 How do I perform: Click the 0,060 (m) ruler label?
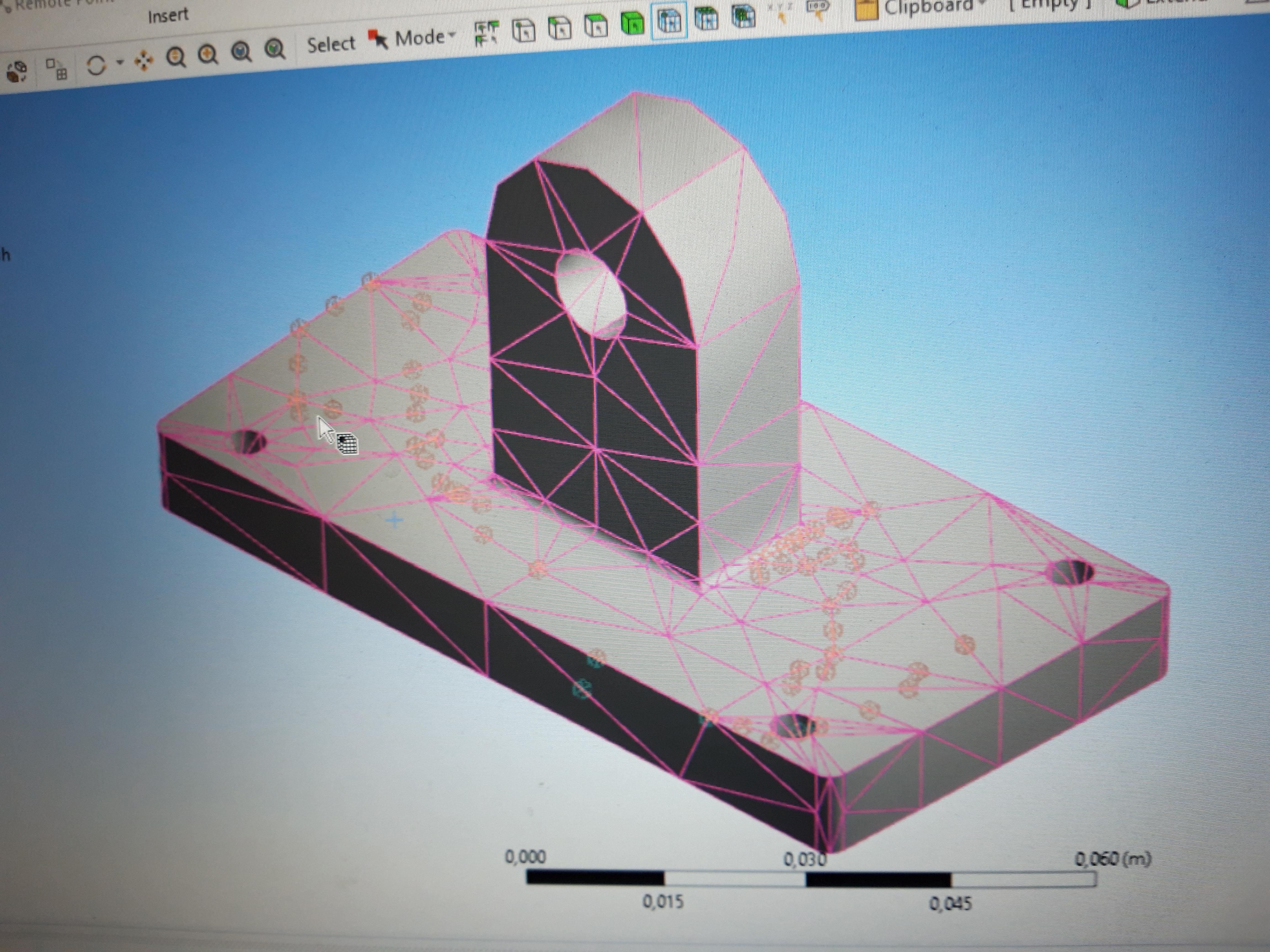point(1113,859)
